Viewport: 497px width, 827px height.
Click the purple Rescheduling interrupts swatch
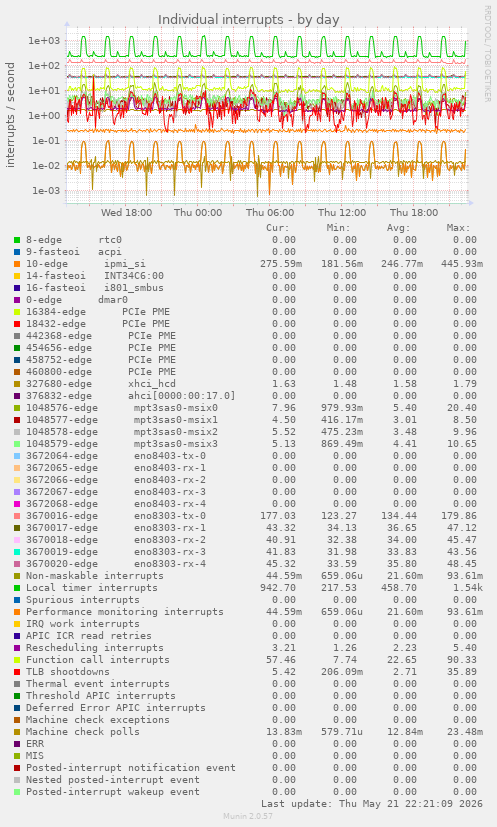pyautogui.click(x=17, y=648)
